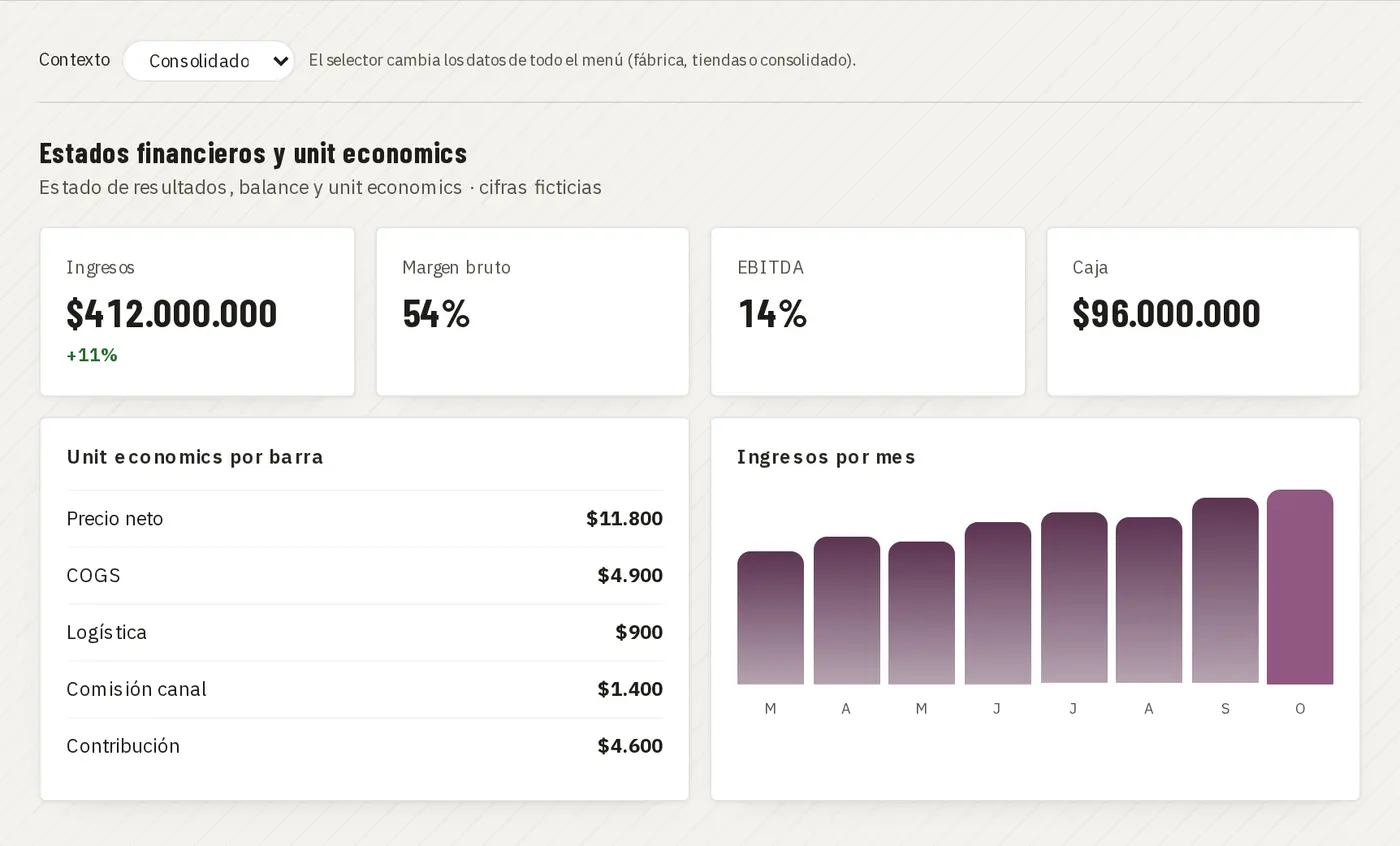Viewport: 1400px width, 846px height.
Task: Select the "Logística" row label
Action: 107,632
